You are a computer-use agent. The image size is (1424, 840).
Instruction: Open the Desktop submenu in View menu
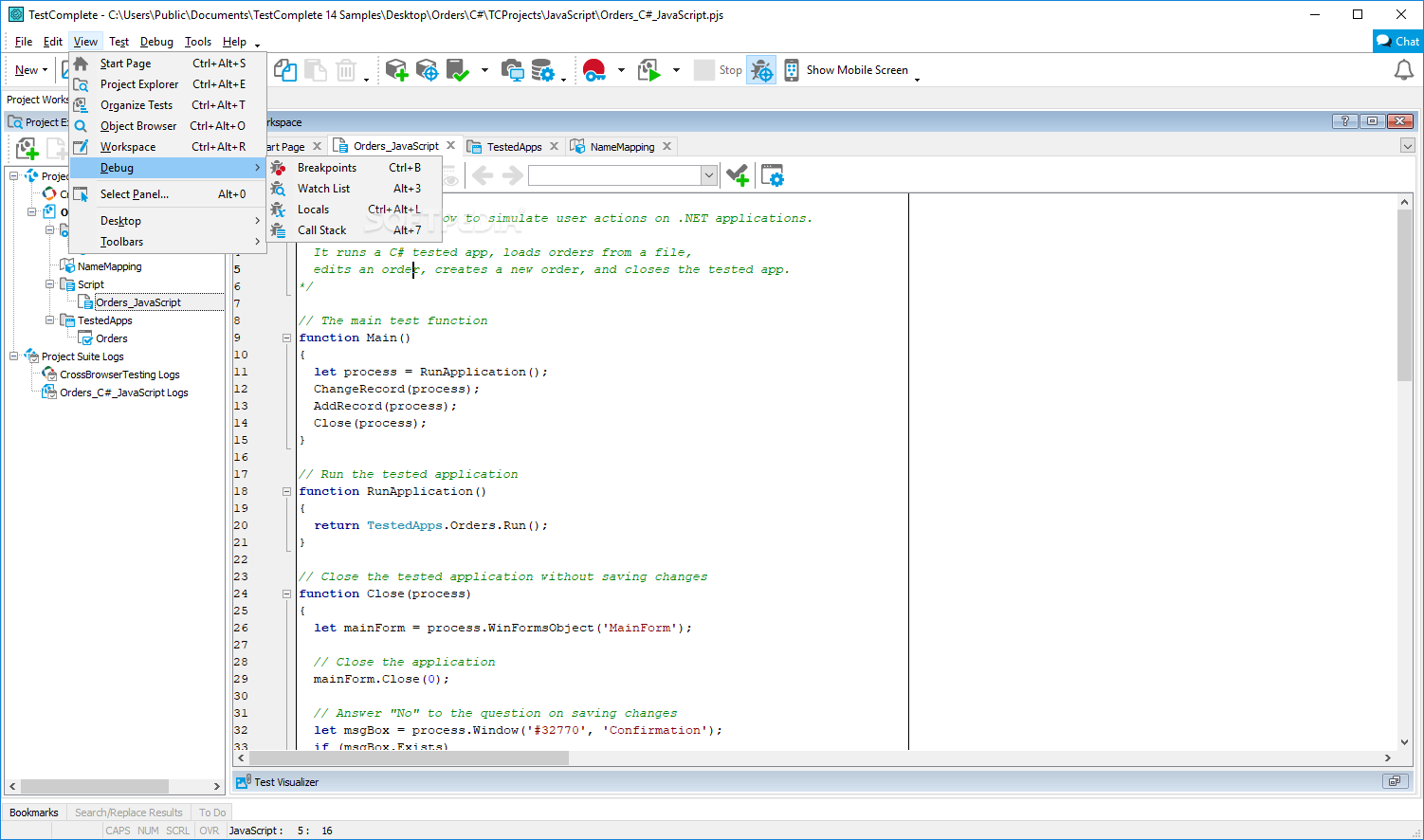(168, 221)
